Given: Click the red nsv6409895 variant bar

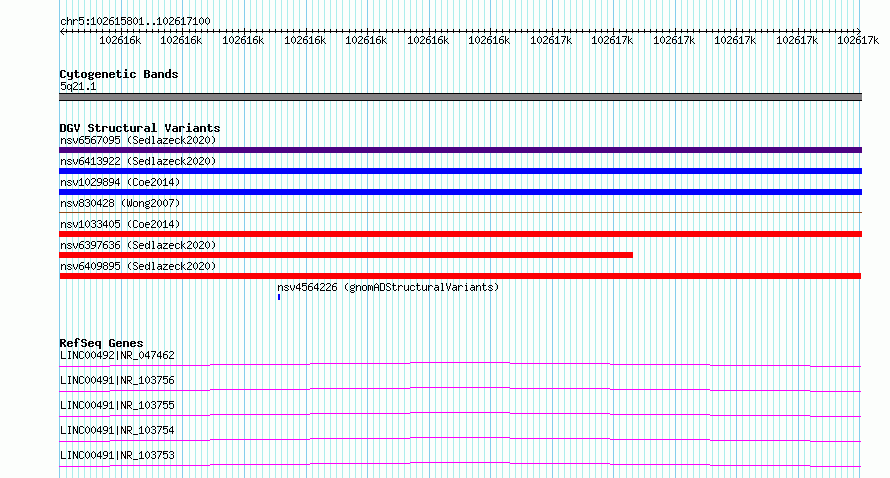Looking at the screenshot, I should click(460, 276).
